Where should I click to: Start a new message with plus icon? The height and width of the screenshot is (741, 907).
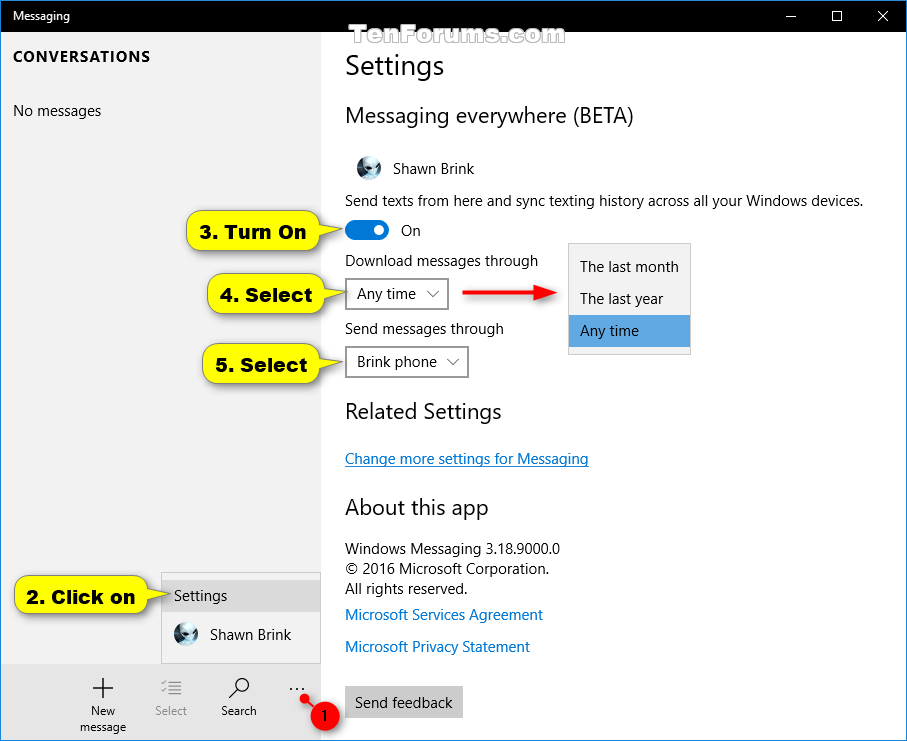point(103,688)
